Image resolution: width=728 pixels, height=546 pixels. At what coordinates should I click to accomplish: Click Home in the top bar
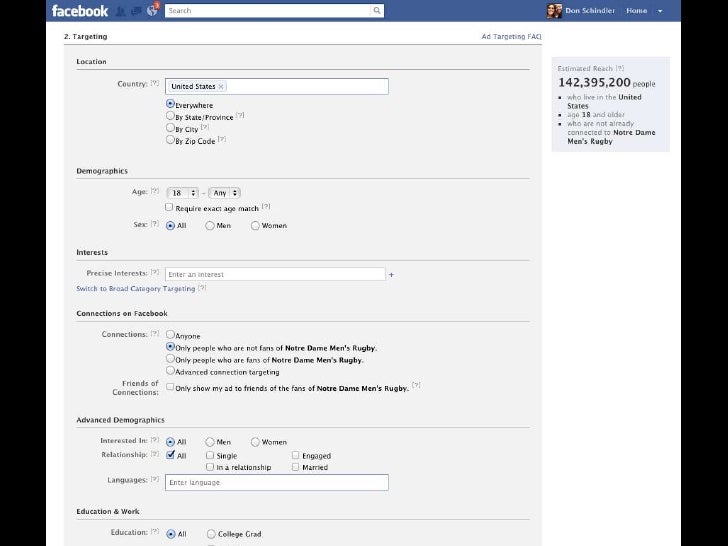[637, 11]
